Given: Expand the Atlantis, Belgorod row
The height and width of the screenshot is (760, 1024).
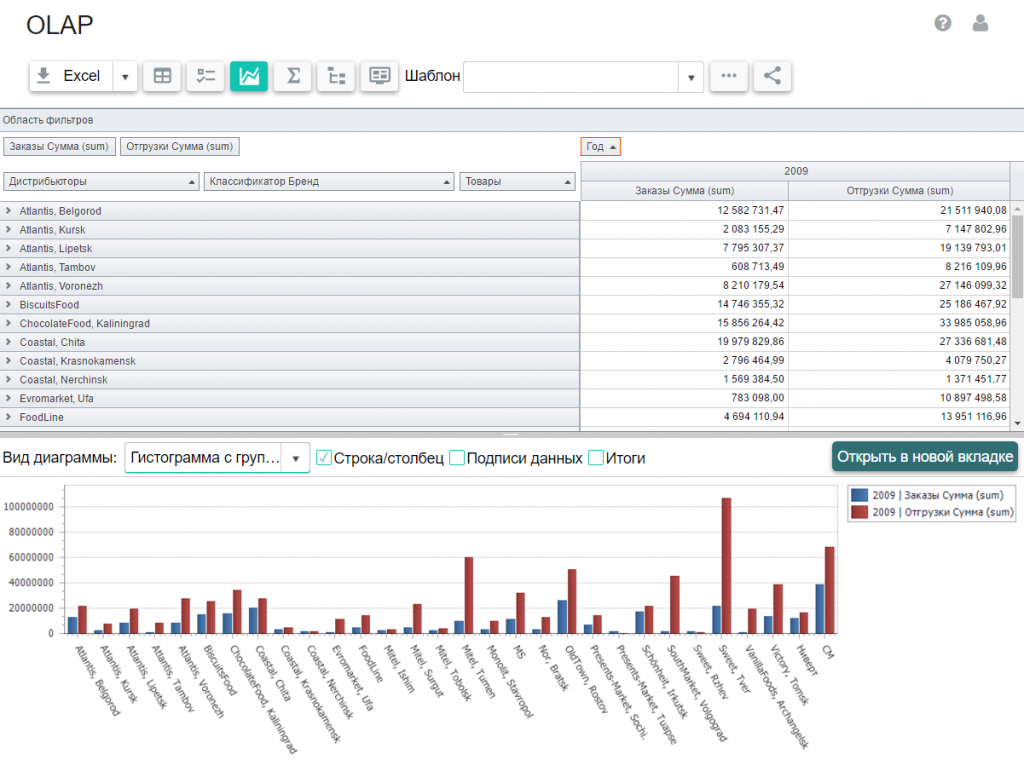Looking at the screenshot, I should click(8, 211).
